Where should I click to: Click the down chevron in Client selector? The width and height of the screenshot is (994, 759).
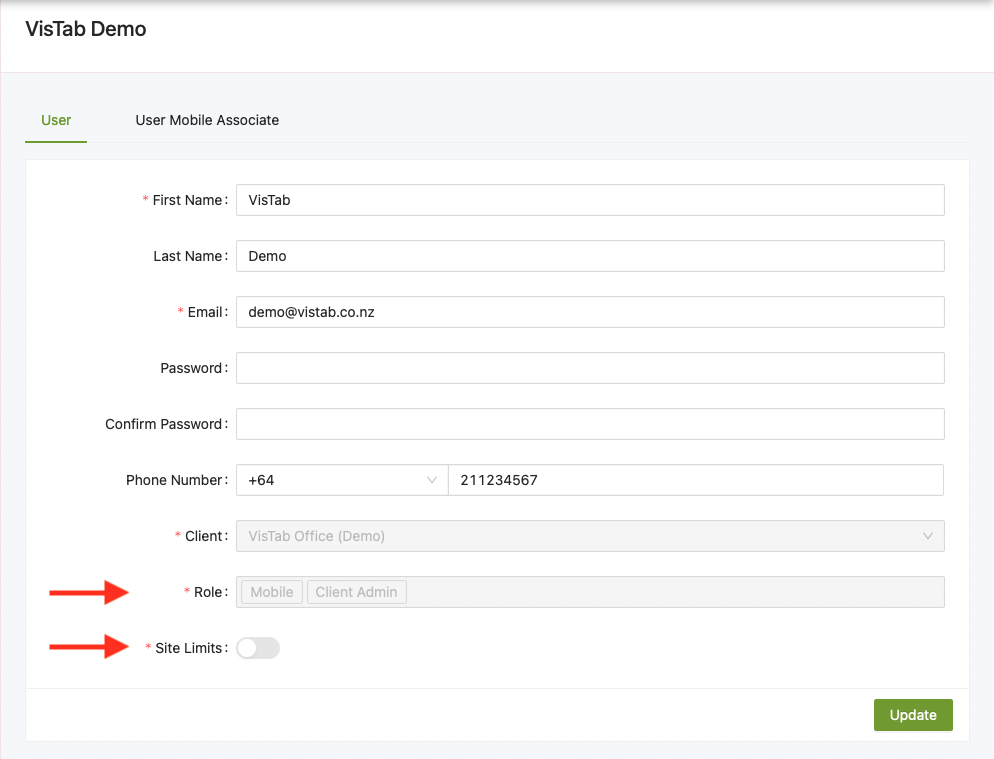click(927, 536)
